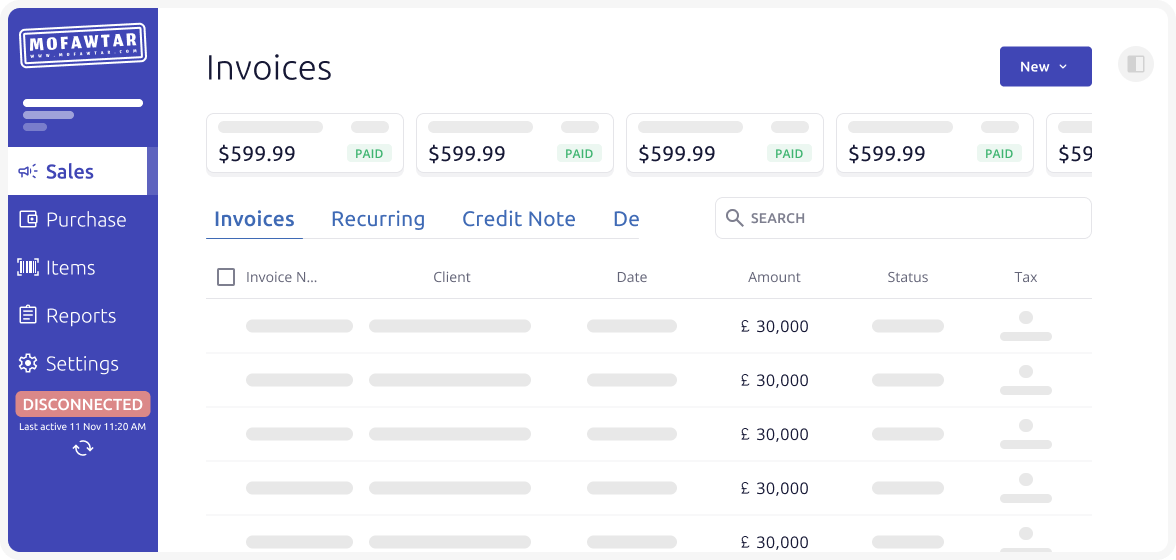Click the sync refresh icon below last active

[x=83, y=448]
